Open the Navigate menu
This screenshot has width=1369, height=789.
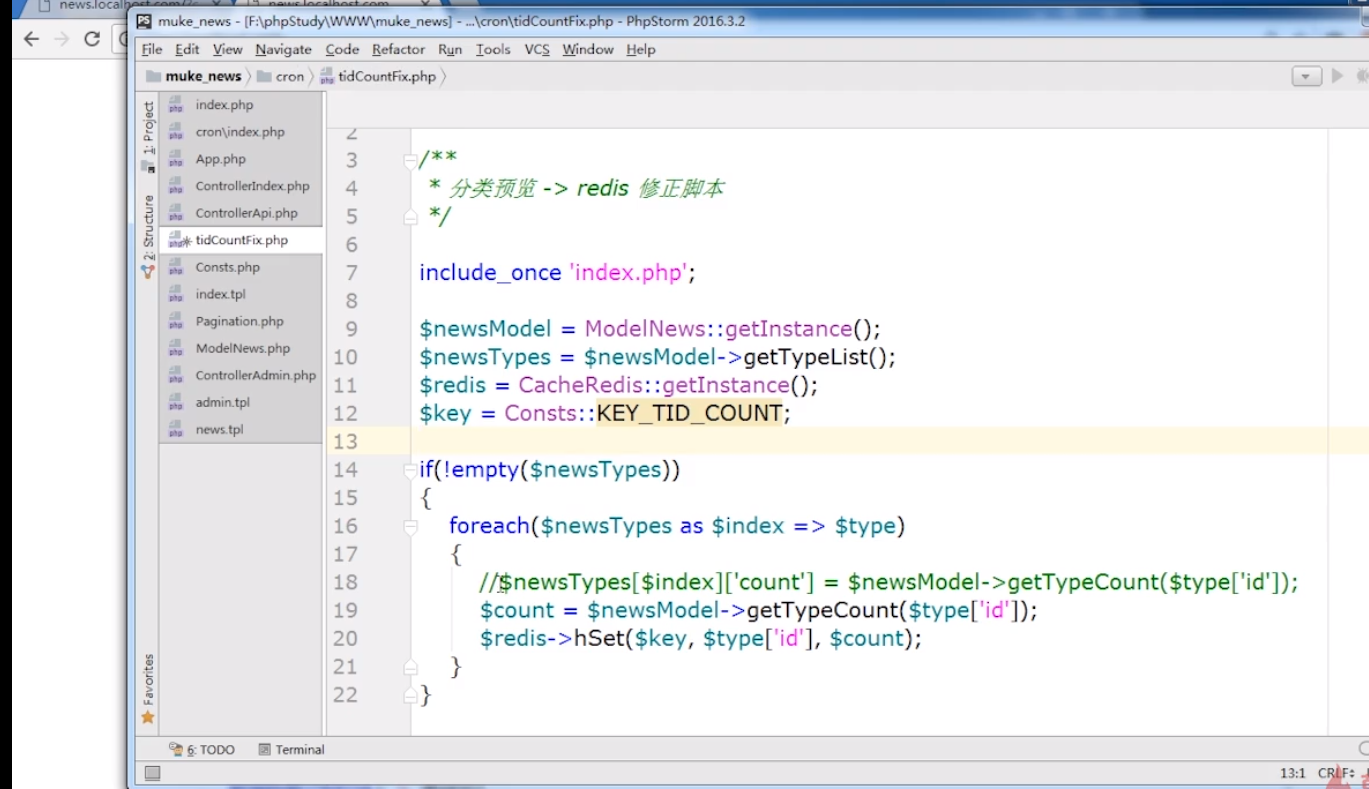click(x=283, y=49)
